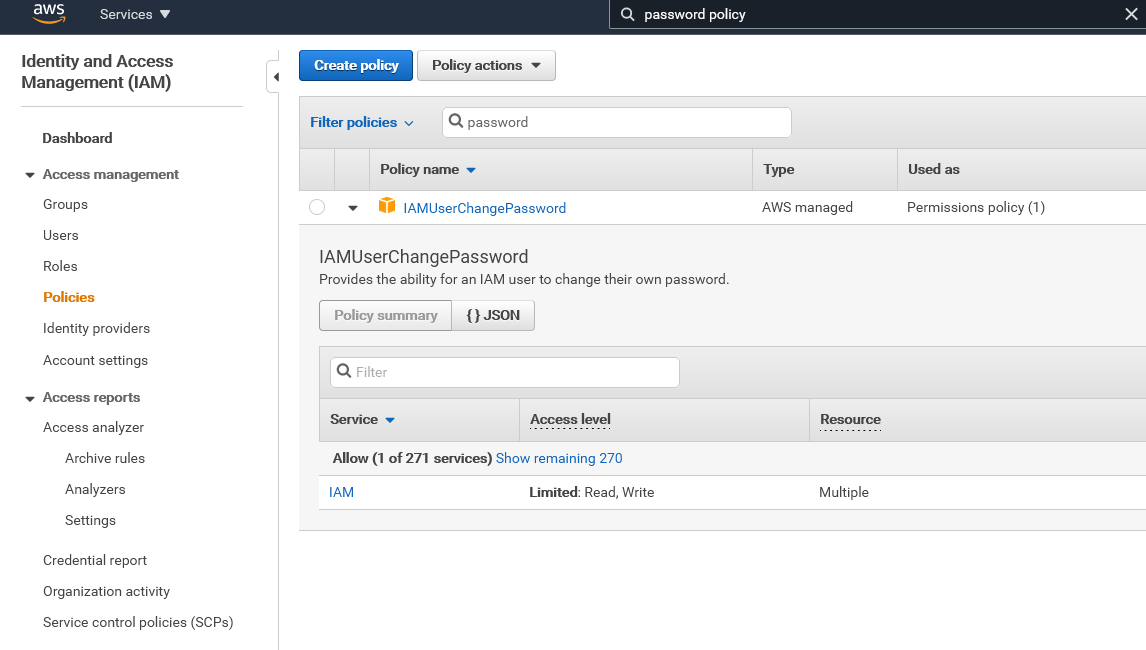Open Roles in the sidebar
Image resolution: width=1146 pixels, height=650 pixels.
pos(60,266)
